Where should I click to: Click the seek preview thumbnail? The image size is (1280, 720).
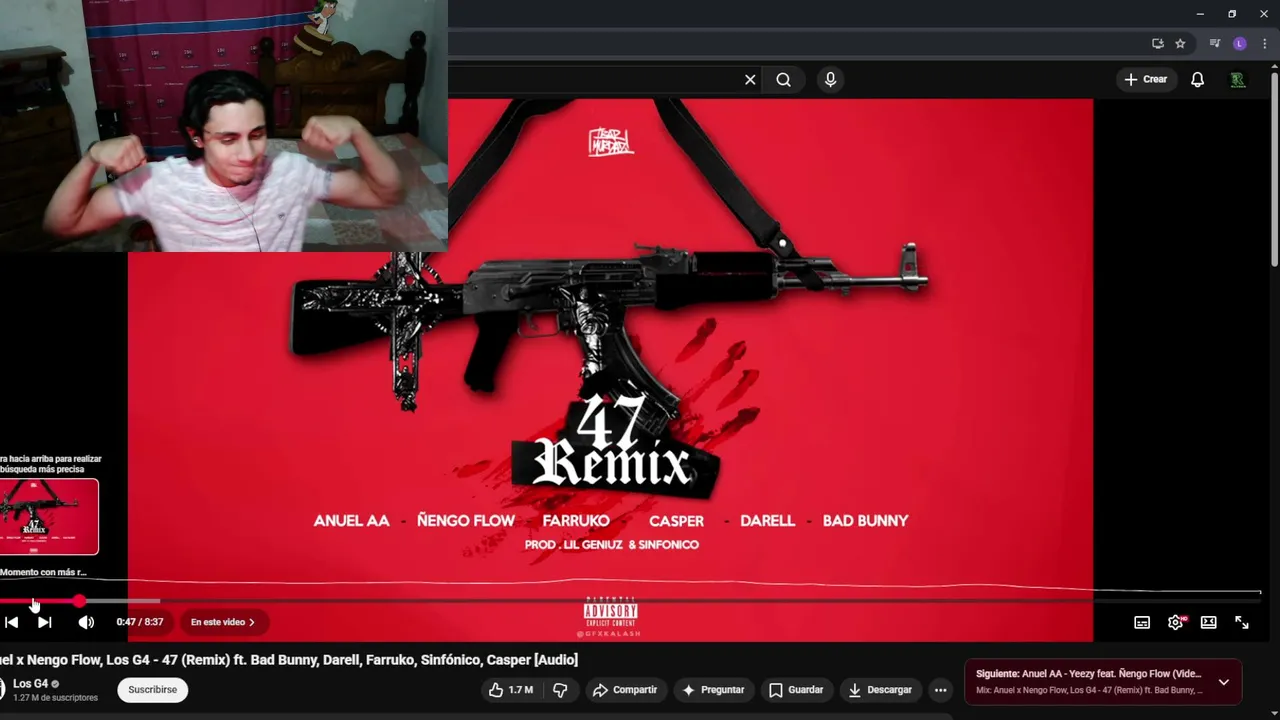[49, 516]
